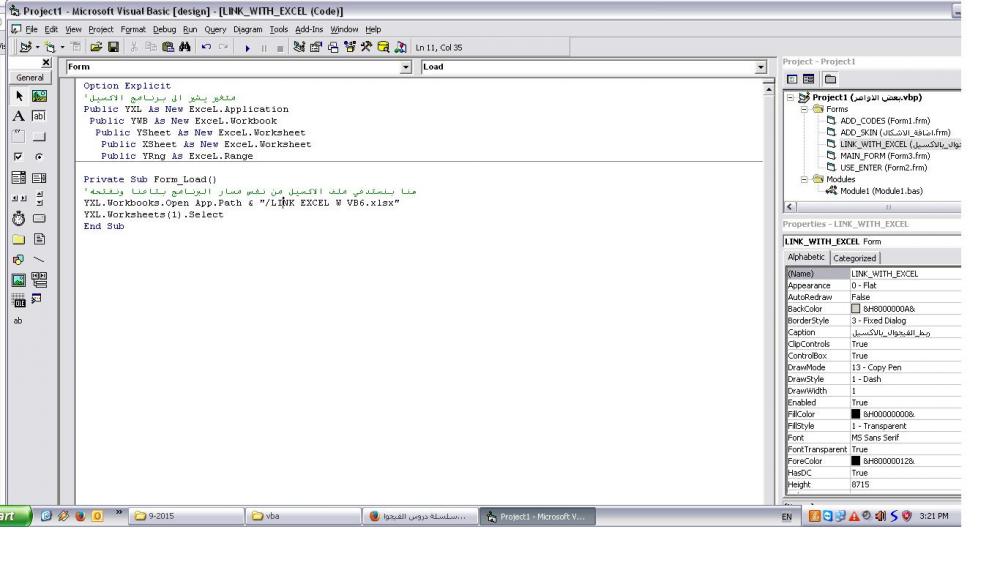Click the General toolbox tab button
The width and height of the screenshot is (1000, 562).
(x=30, y=77)
